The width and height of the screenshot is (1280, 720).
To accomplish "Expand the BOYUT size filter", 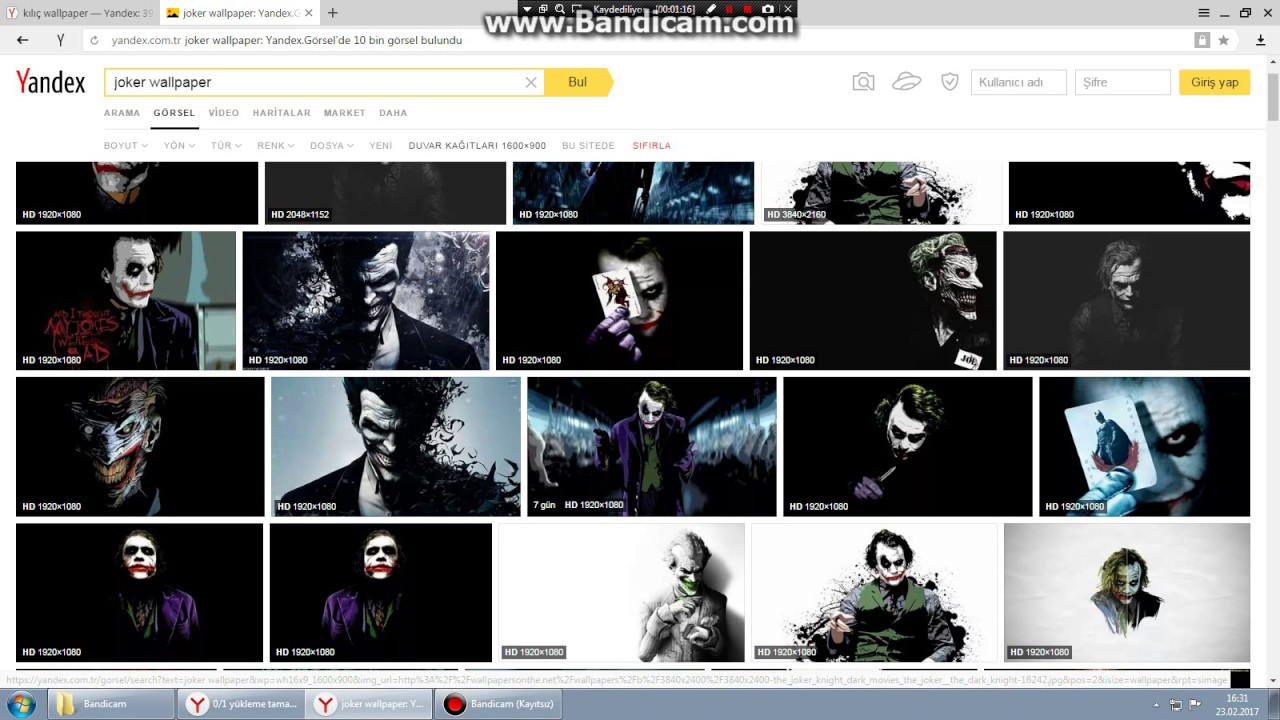I will 126,146.
